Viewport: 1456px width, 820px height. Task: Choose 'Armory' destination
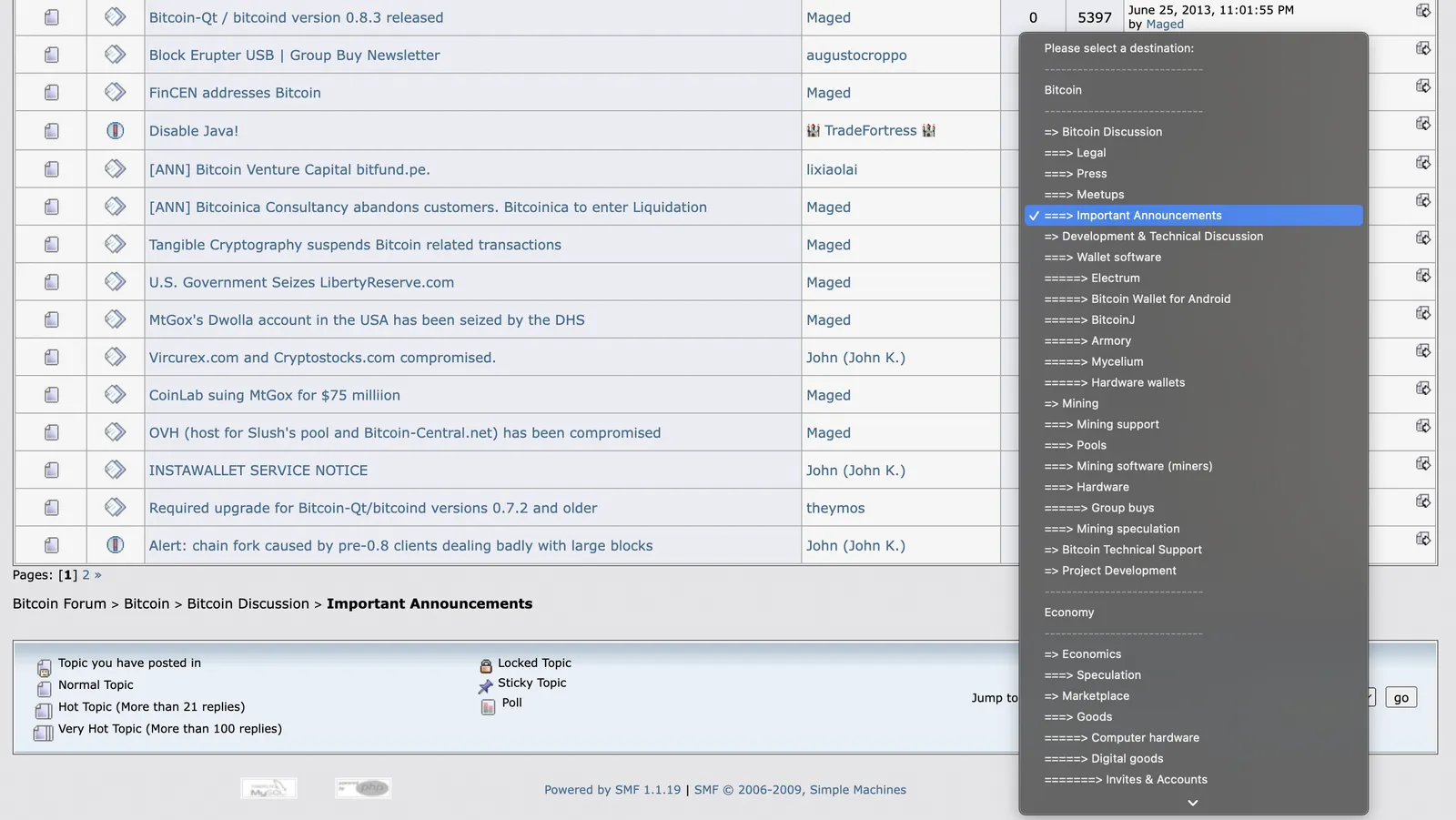click(1193, 341)
